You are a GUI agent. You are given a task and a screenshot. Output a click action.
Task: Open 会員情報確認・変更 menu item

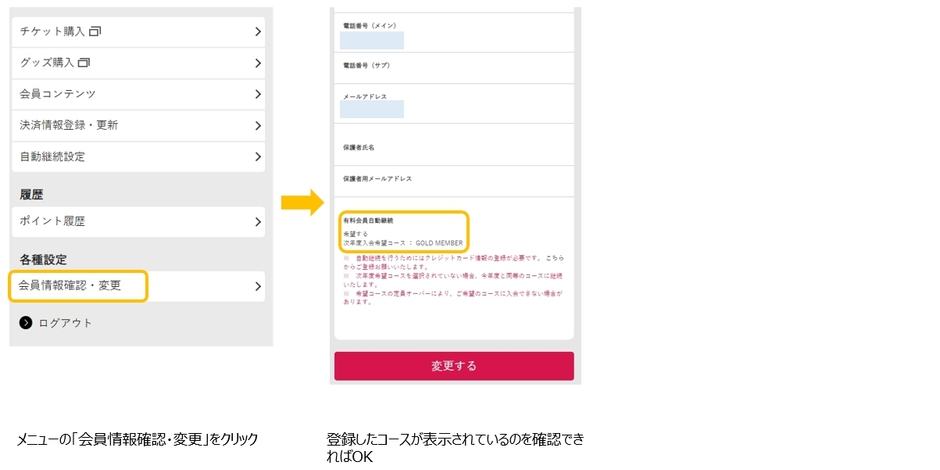click(x=71, y=286)
